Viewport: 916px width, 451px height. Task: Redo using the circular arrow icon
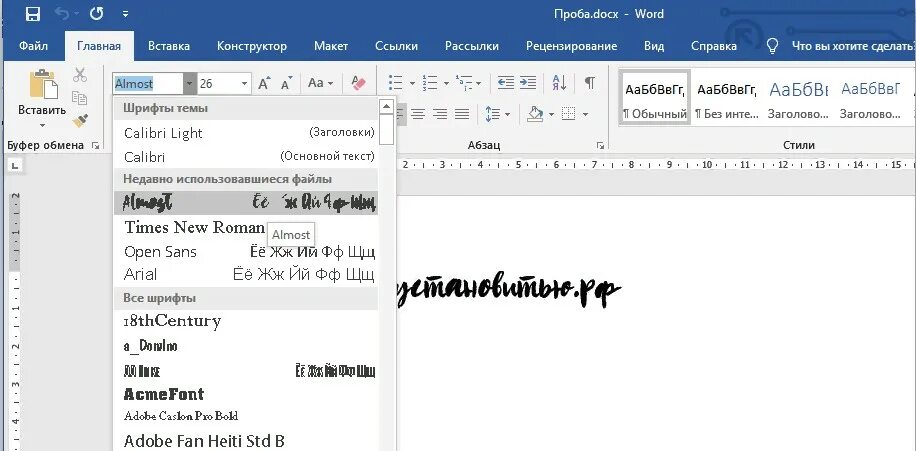coord(96,14)
